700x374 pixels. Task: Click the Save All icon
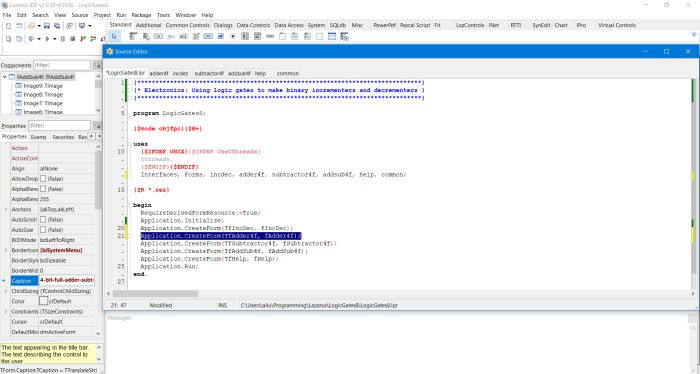point(57,26)
